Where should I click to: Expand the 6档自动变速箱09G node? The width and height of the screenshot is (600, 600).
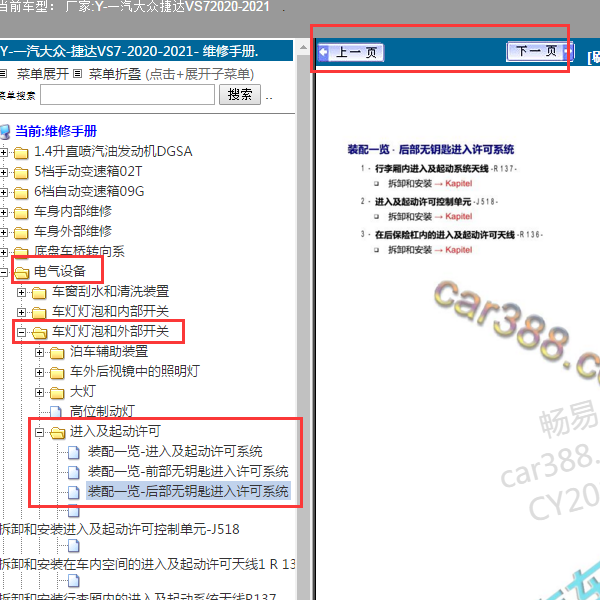click(x=4, y=192)
